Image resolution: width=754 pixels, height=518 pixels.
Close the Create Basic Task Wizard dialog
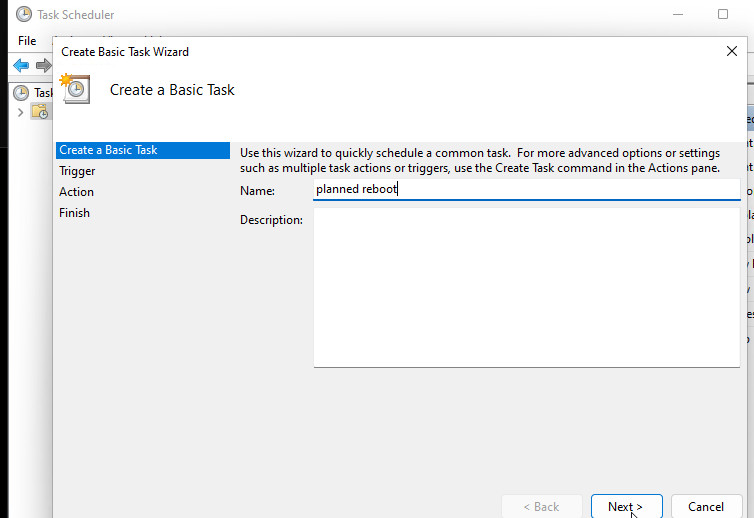click(x=732, y=51)
